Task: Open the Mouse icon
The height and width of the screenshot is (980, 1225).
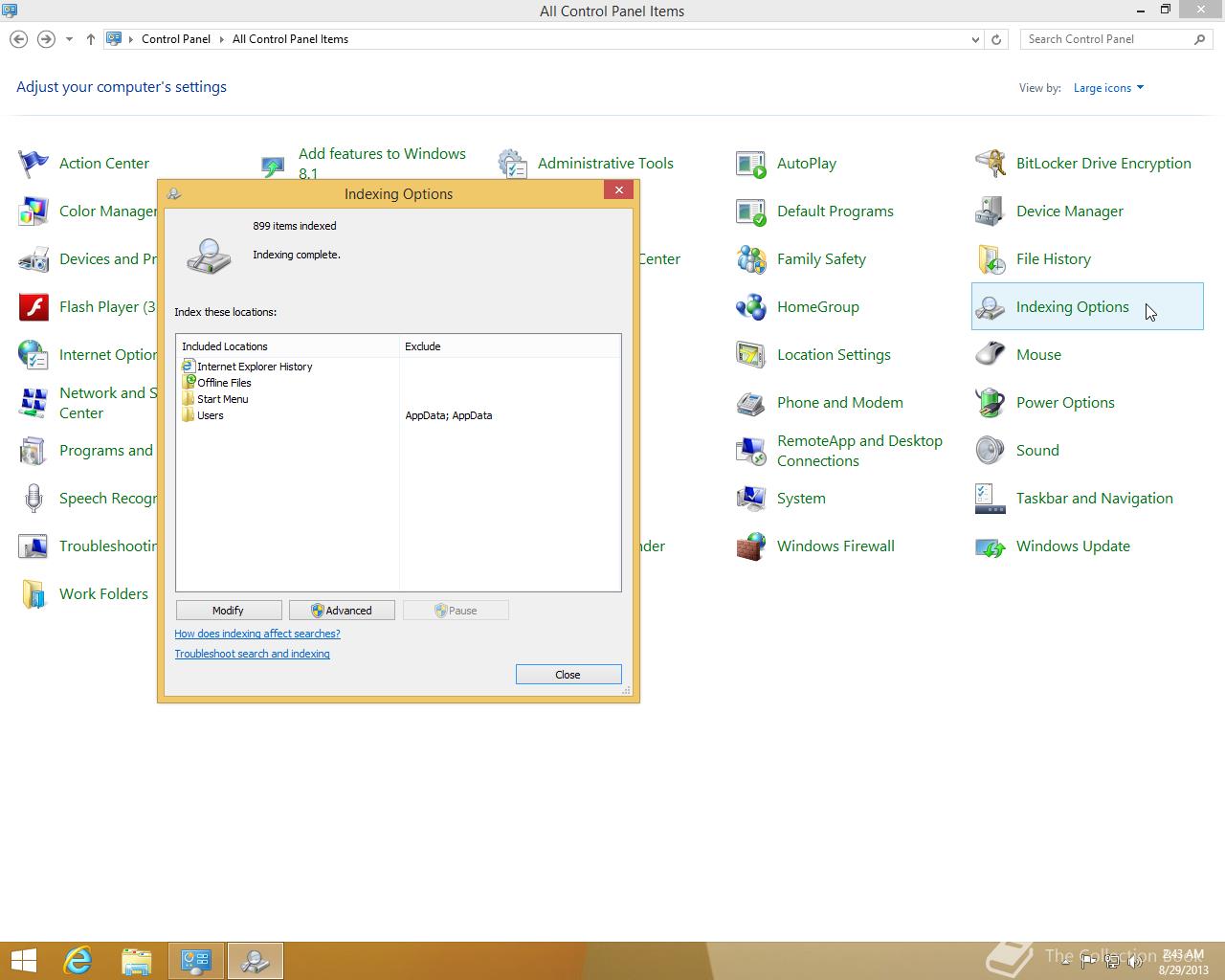Action: [991, 355]
